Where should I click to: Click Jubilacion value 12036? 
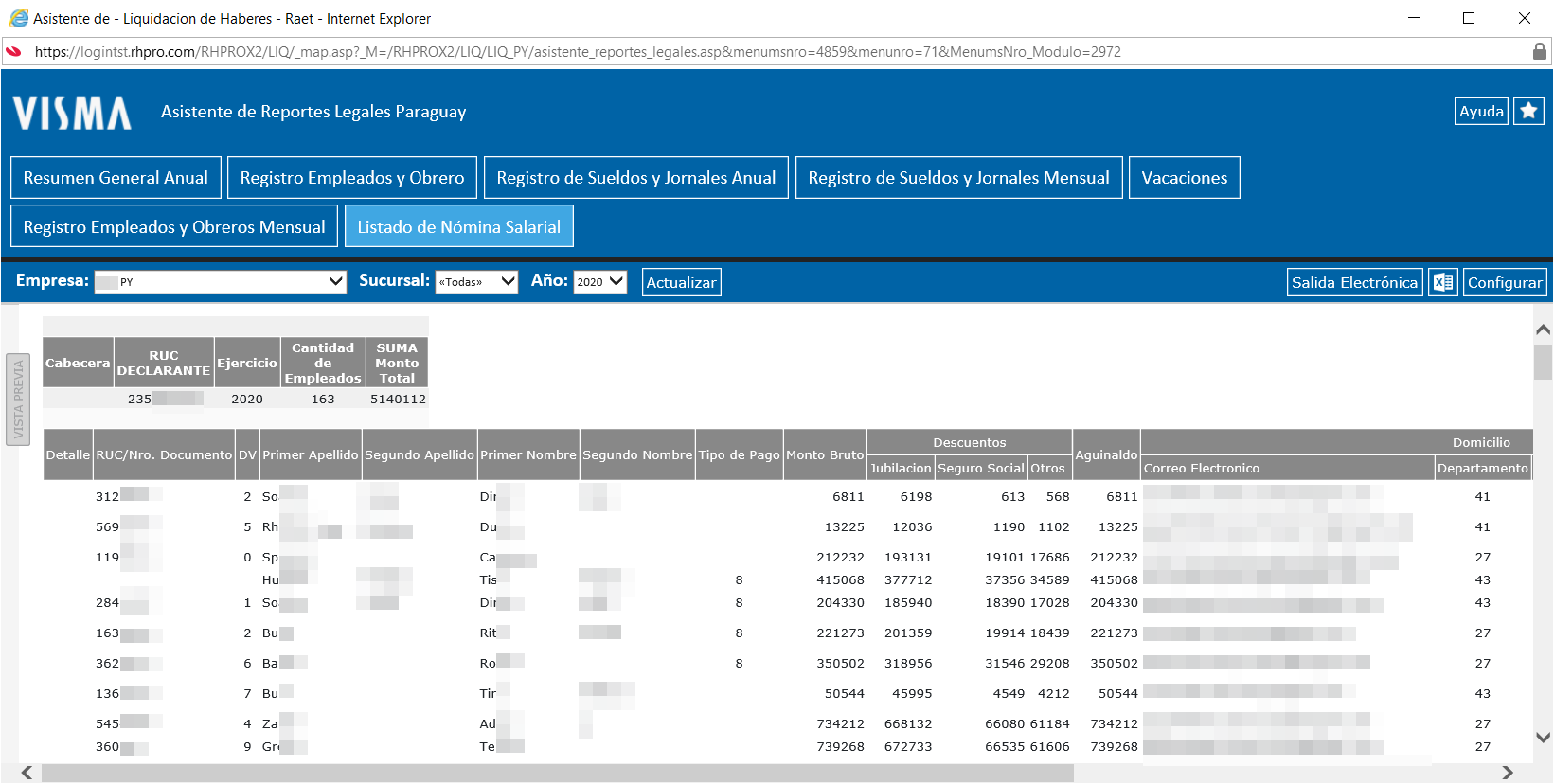point(912,526)
